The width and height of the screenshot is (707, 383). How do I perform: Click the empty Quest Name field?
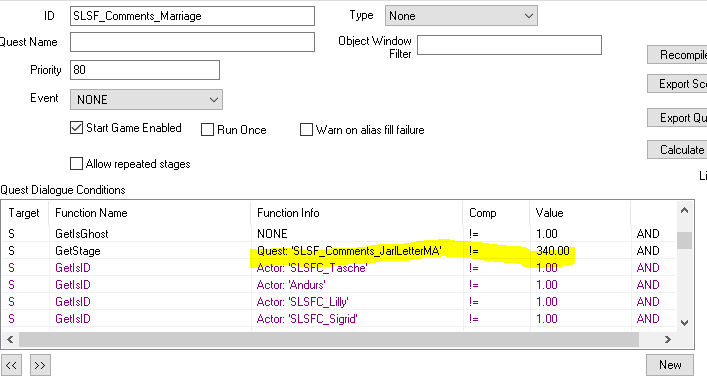192,42
